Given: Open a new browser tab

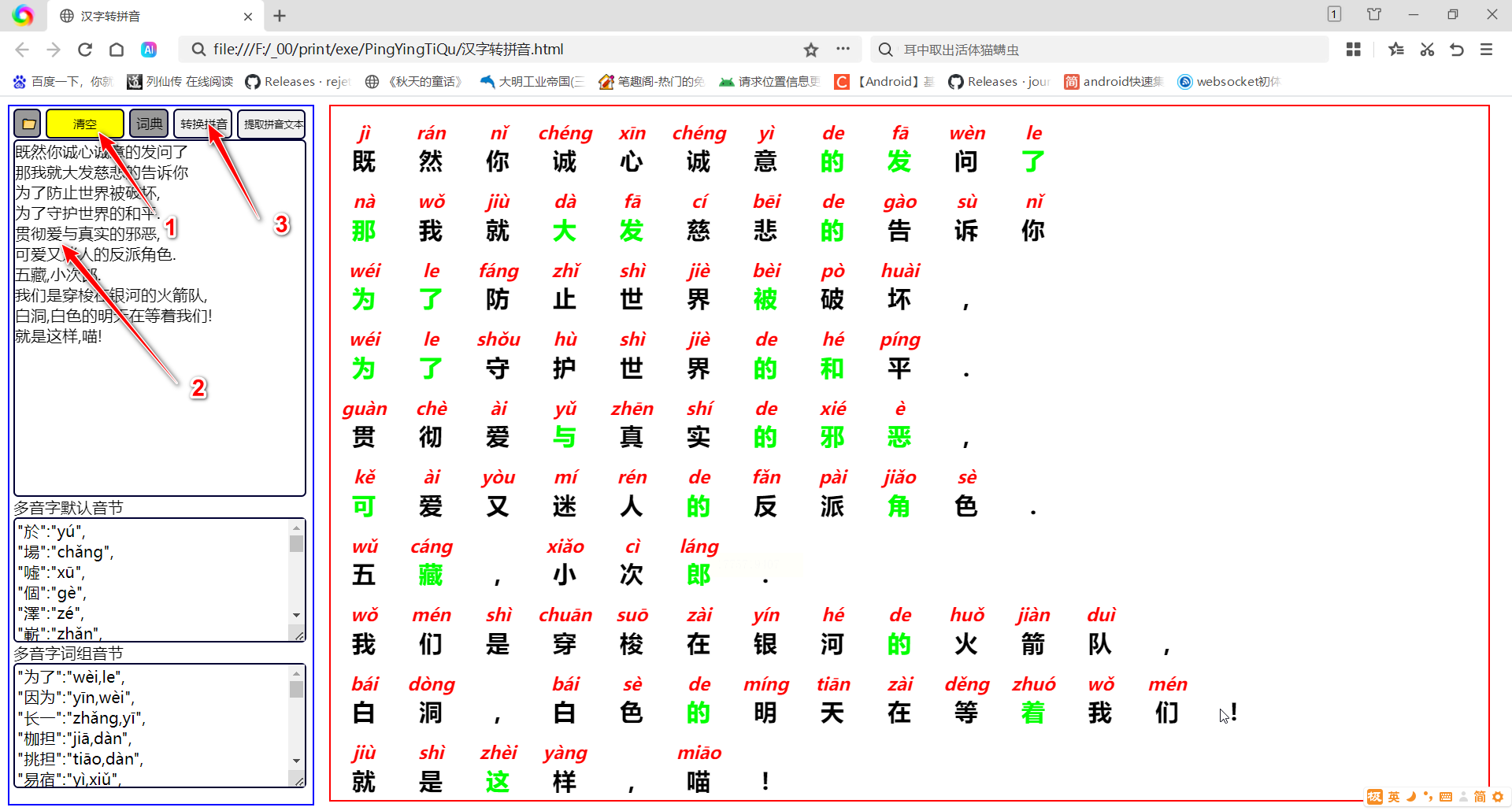Looking at the screenshot, I should pyautogui.click(x=280, y=16).
